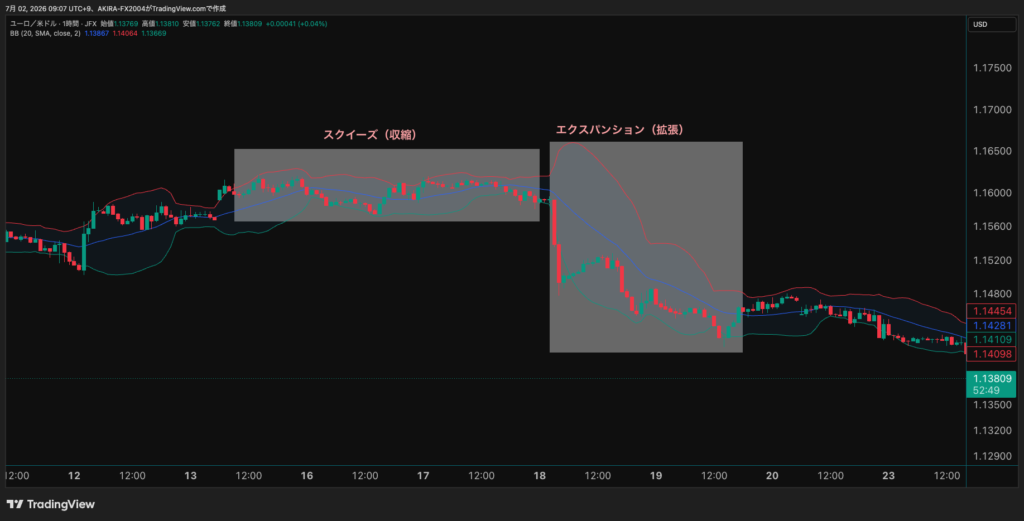
Task: Select the スクイーズ（収縮） text annotation
Action: (x=370, y=134)
